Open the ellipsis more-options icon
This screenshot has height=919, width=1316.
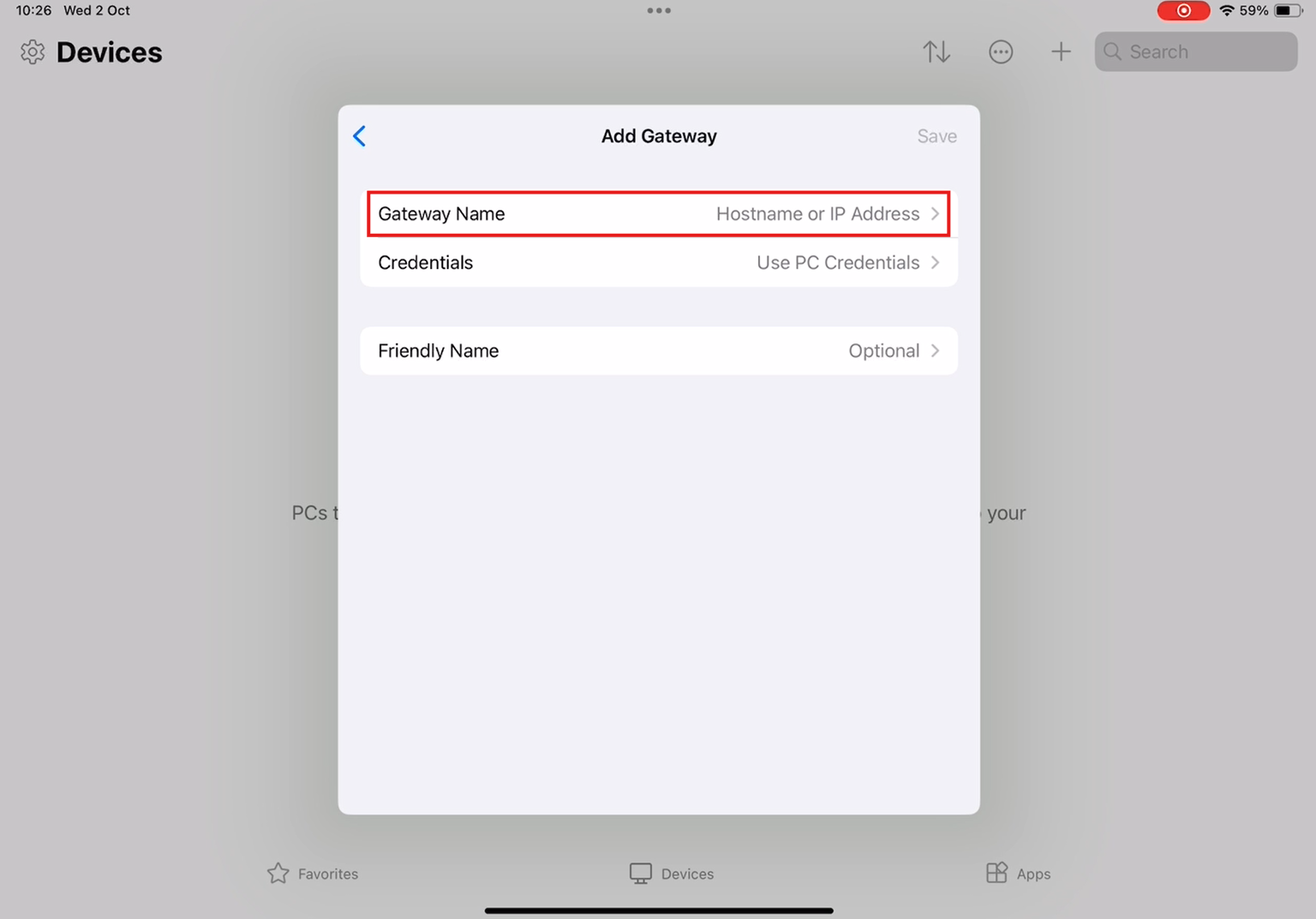point(1001,52)
